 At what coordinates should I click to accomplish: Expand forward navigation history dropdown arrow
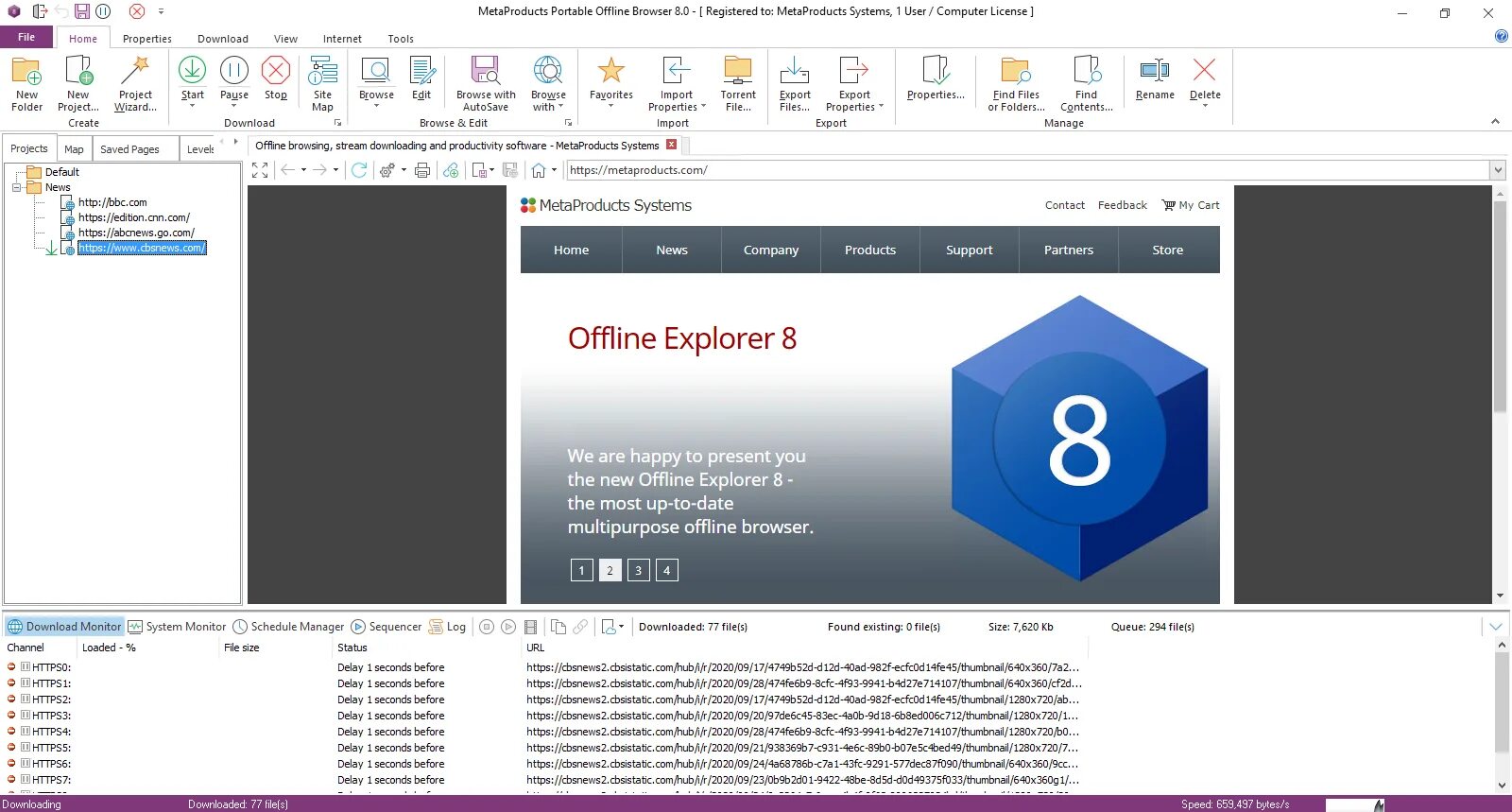(335, 170)
